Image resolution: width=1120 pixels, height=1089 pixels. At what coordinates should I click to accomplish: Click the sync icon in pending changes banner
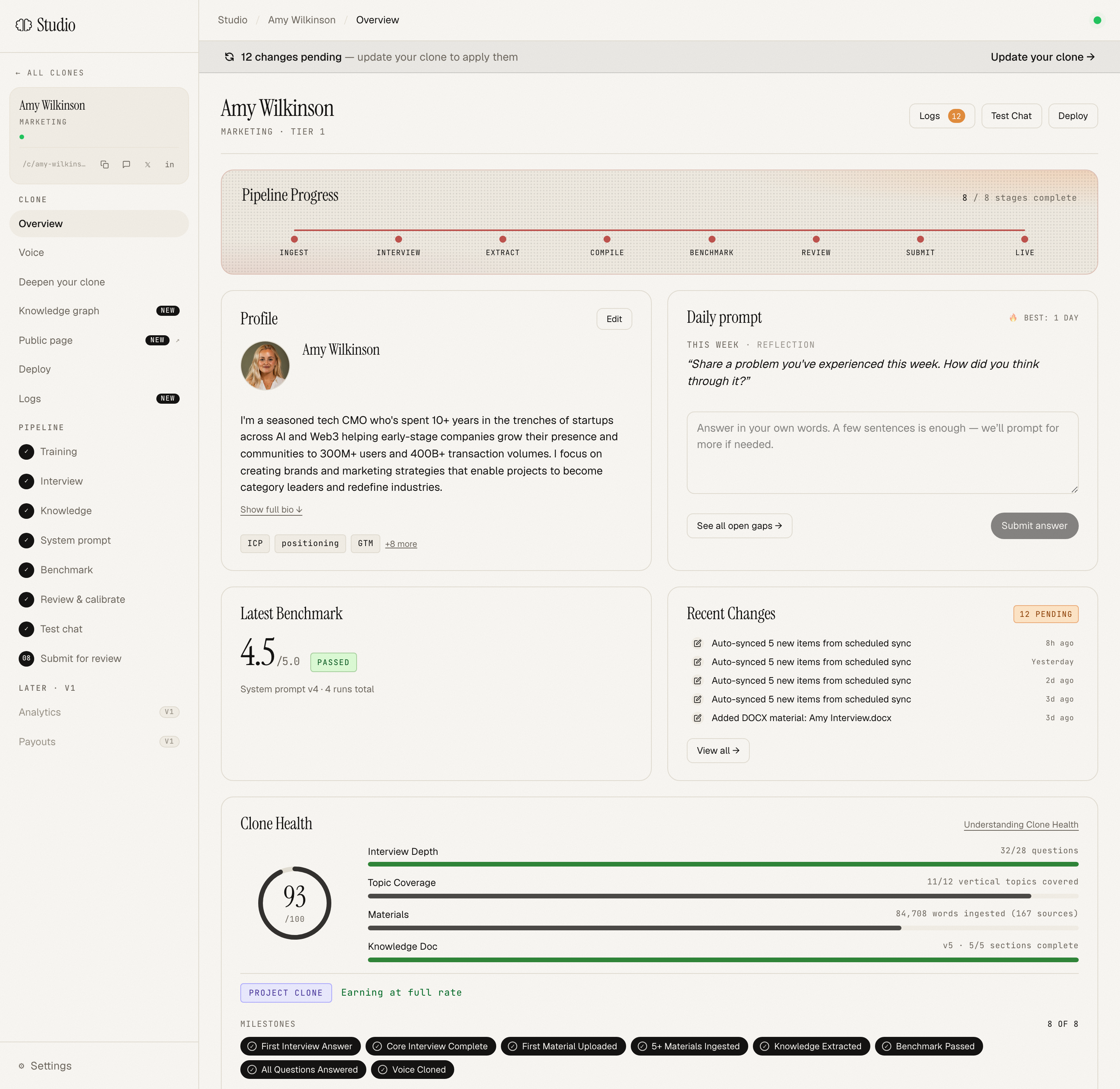(x=229, y=57)
